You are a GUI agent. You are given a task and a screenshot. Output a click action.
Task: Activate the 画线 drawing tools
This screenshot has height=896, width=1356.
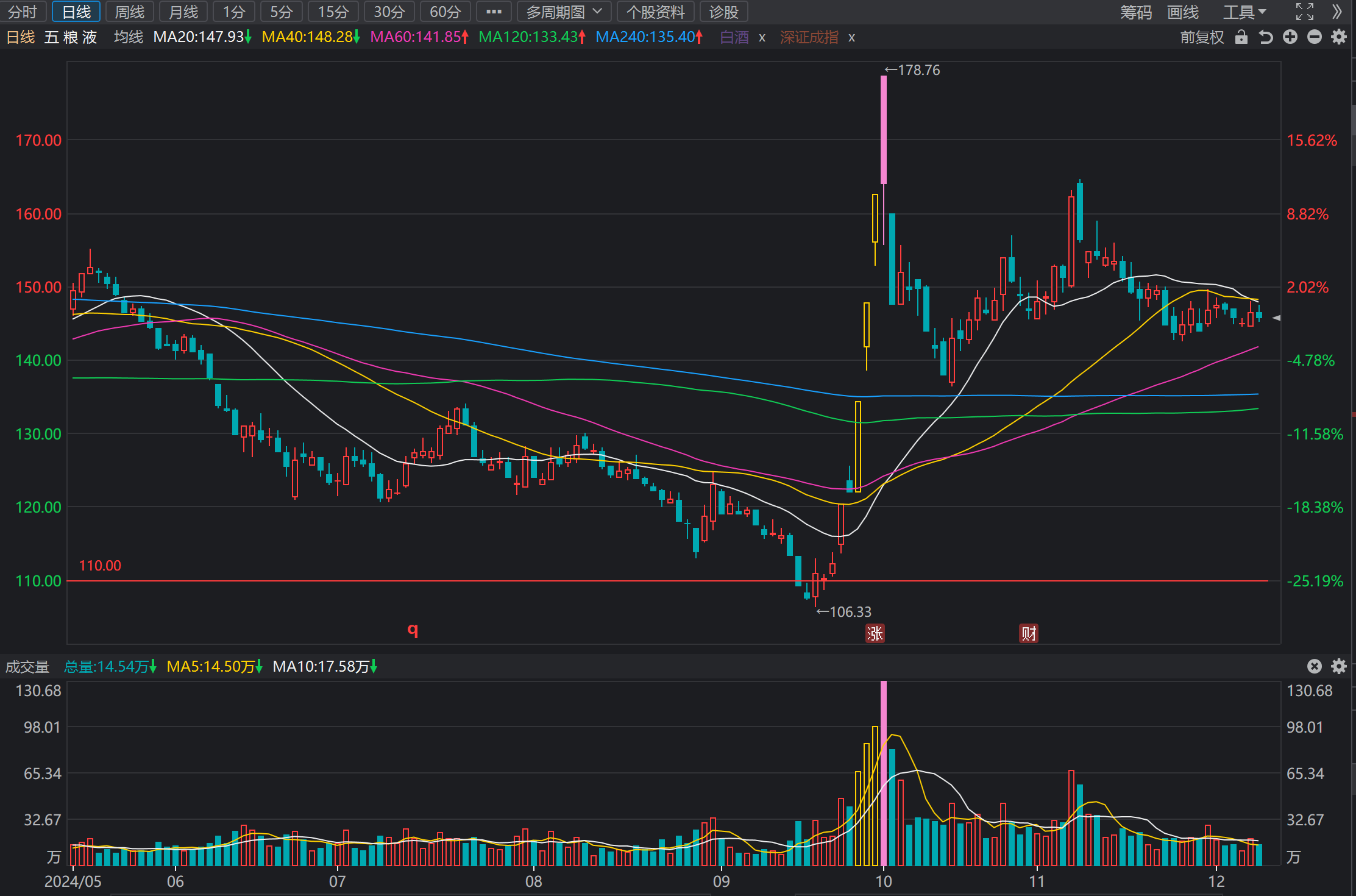[1183, 12]
